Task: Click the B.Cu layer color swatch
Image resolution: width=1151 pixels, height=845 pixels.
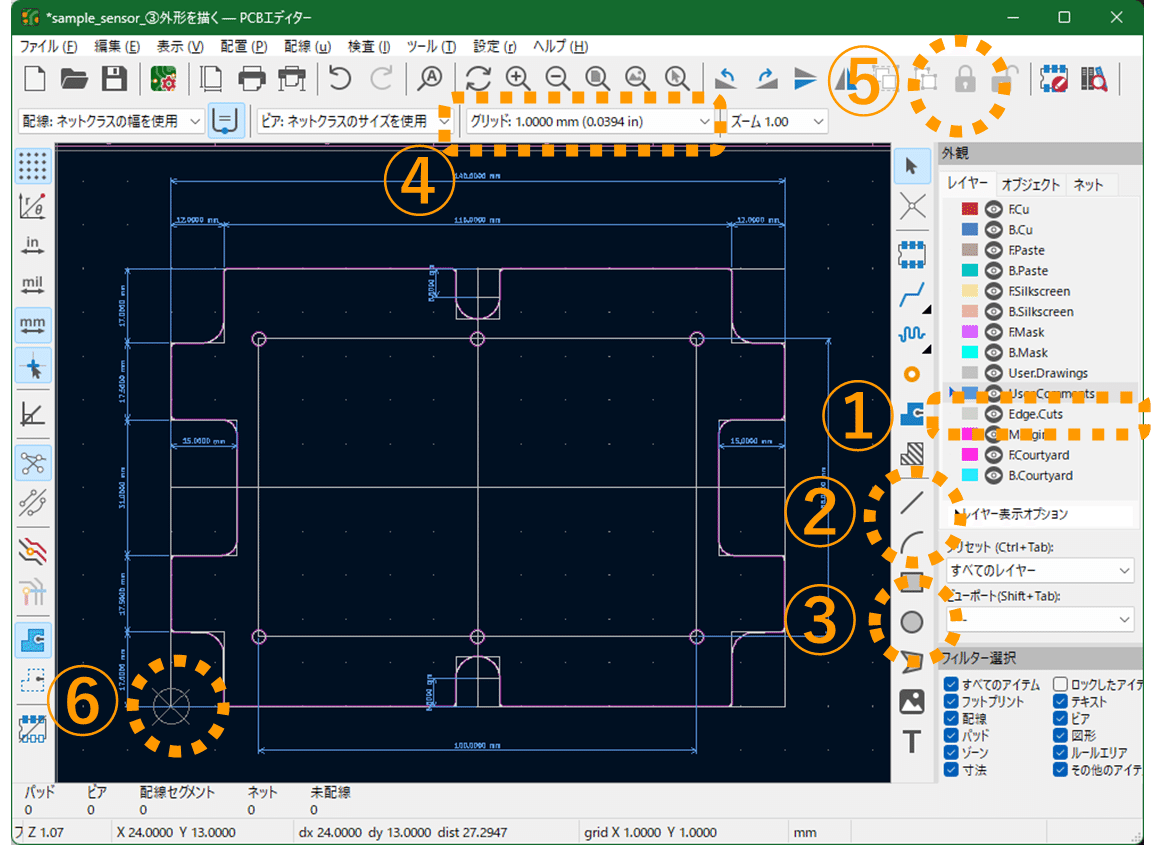Action: tap(970, 230)
